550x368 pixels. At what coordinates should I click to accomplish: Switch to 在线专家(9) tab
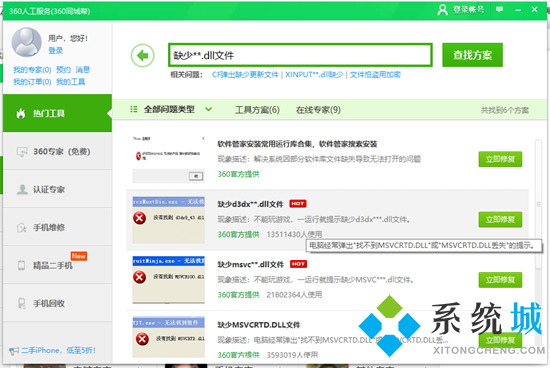coord(318,110)
